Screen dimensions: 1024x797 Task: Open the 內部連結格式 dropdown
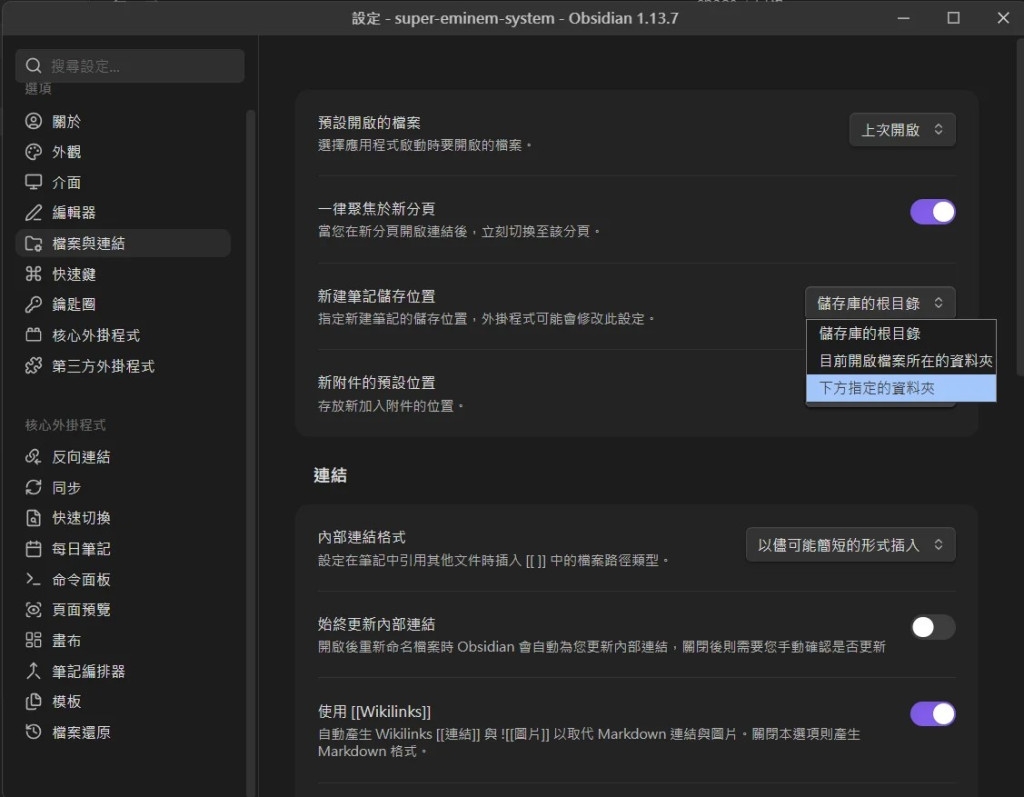[850, 545]
